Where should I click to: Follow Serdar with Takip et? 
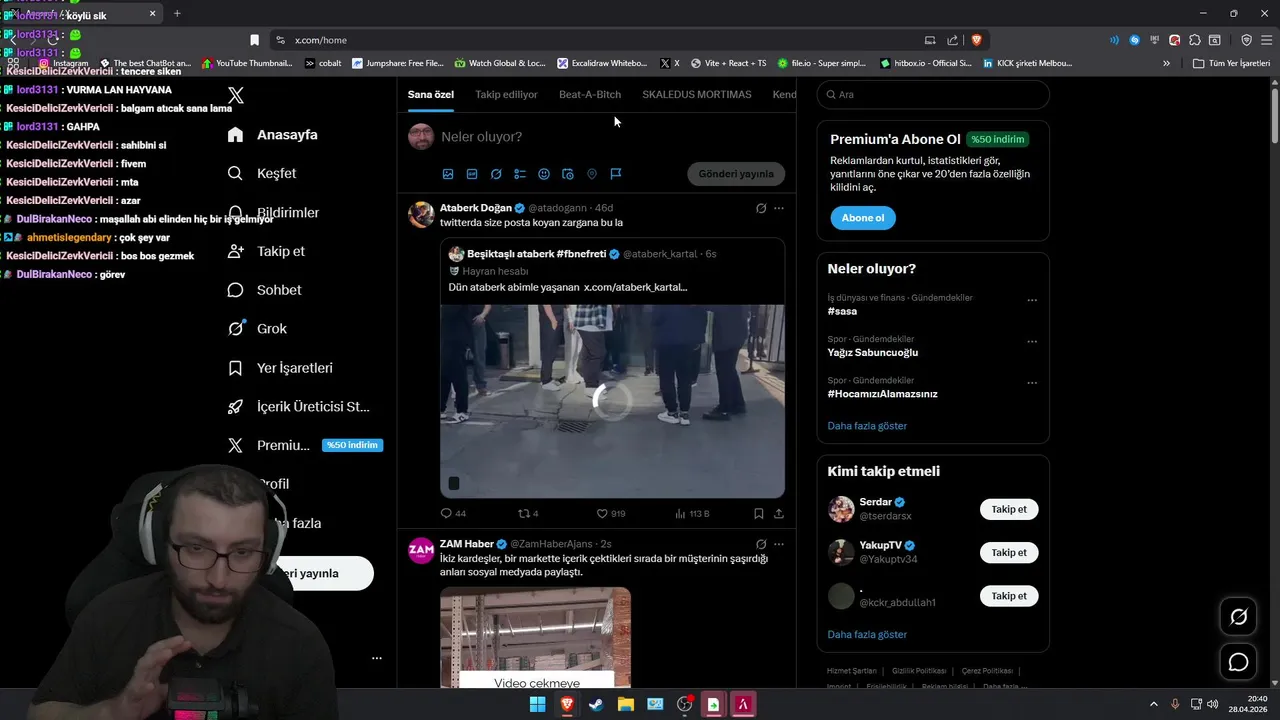pos(1009,509)
